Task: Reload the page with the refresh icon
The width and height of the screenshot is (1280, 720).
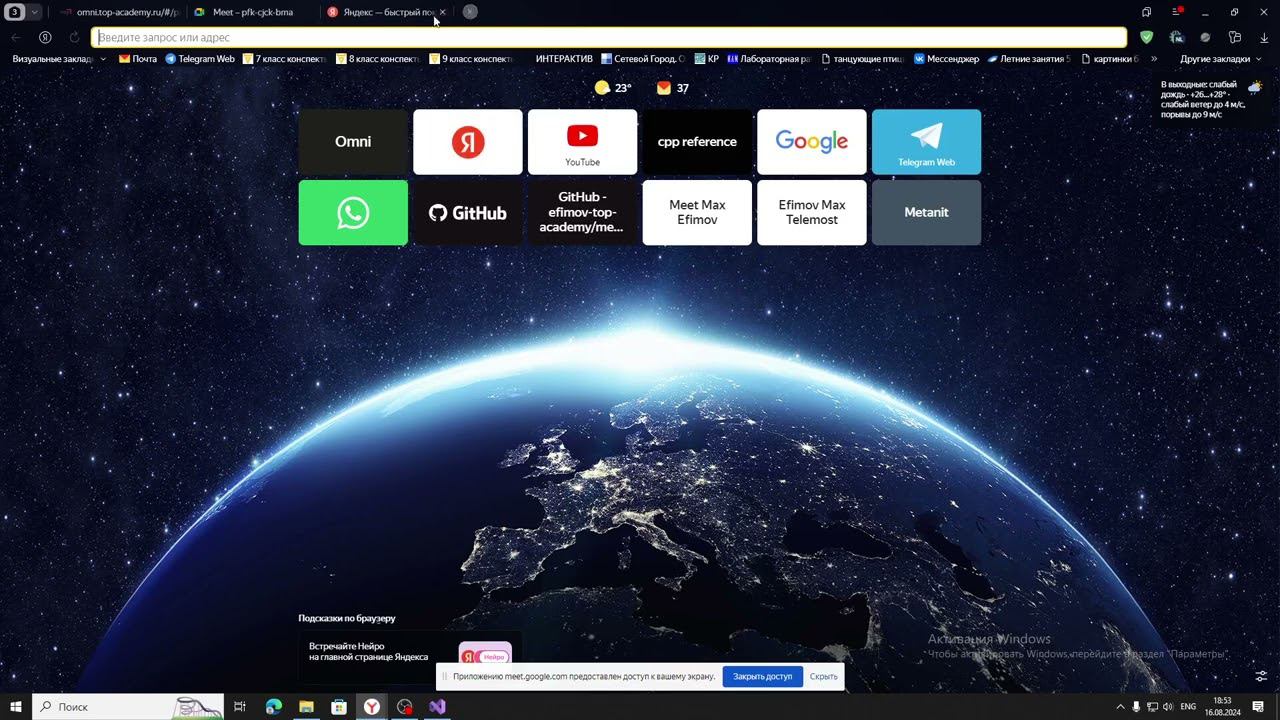Action: (74, 37)
